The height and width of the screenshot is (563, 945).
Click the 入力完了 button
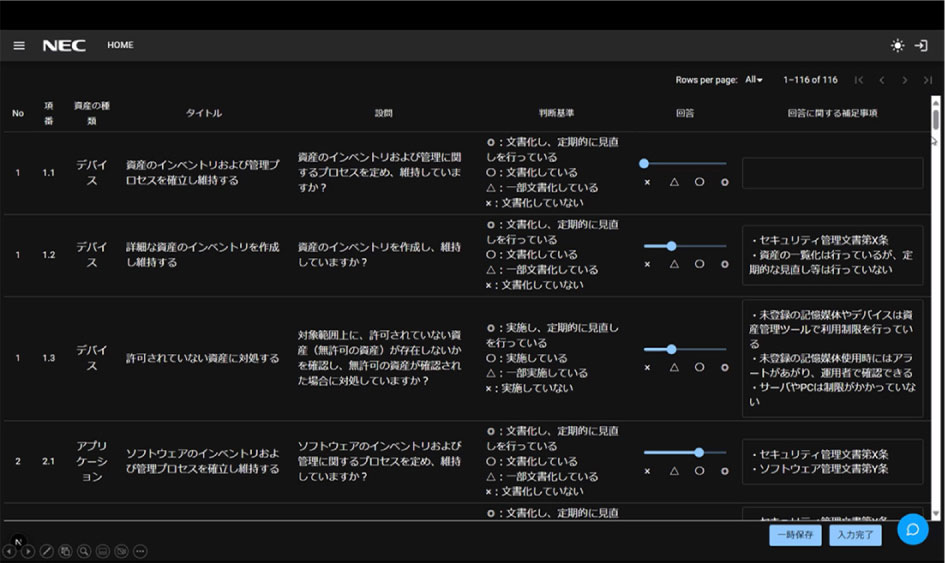[855, 536]
